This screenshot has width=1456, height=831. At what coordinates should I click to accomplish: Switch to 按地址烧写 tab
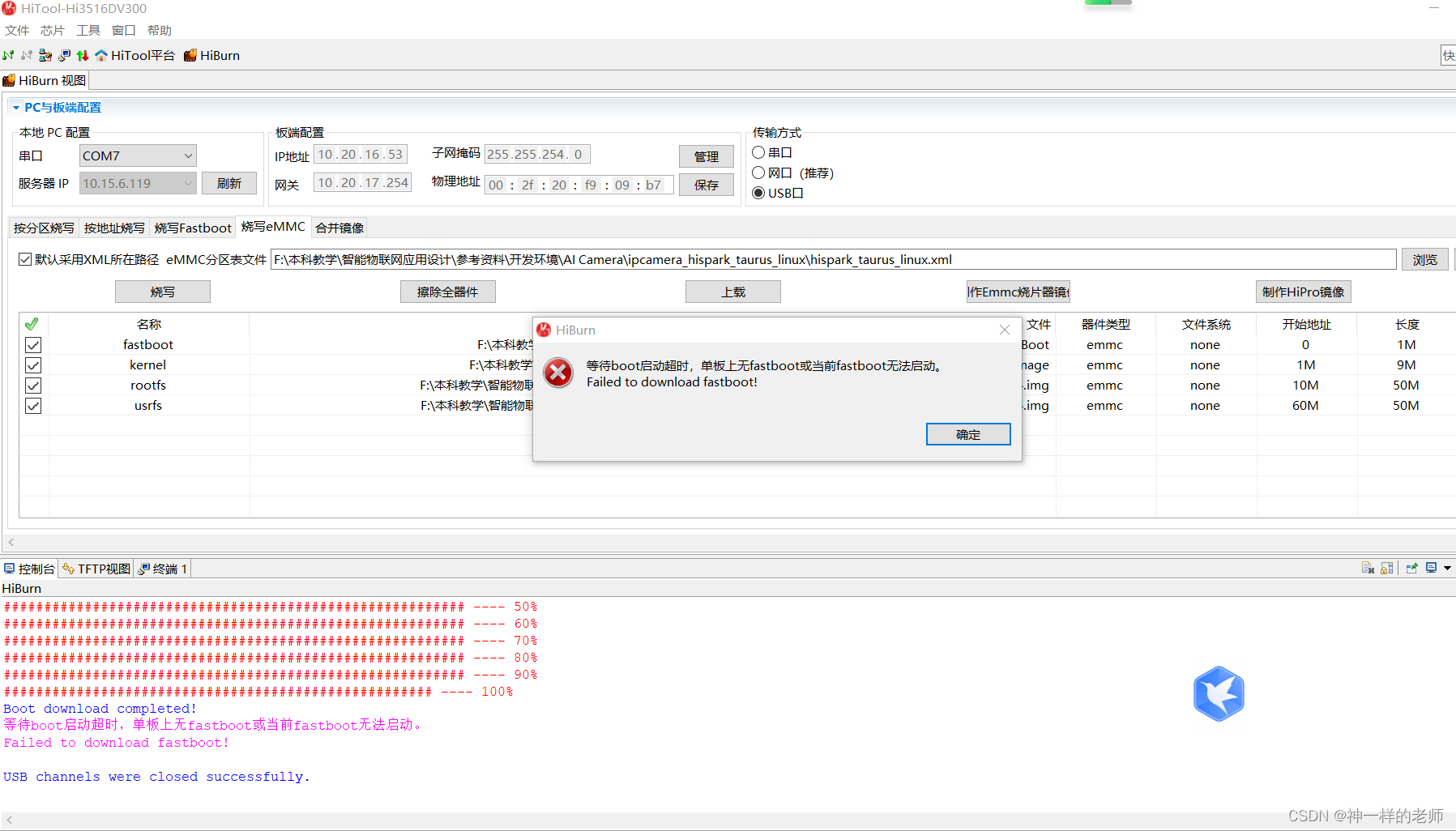click(114, 228)
